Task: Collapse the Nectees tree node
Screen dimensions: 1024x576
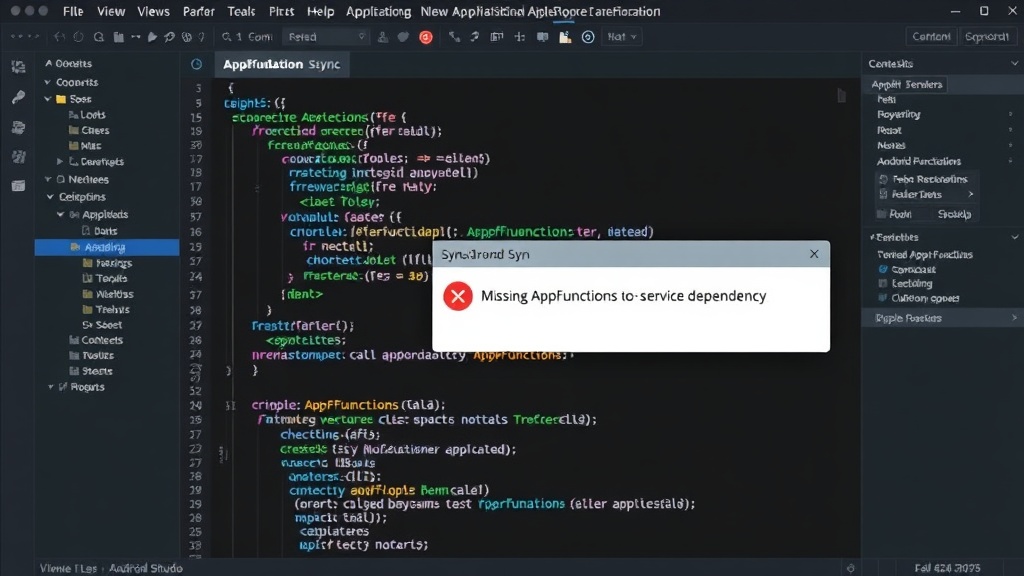Action: click(48, 179)
